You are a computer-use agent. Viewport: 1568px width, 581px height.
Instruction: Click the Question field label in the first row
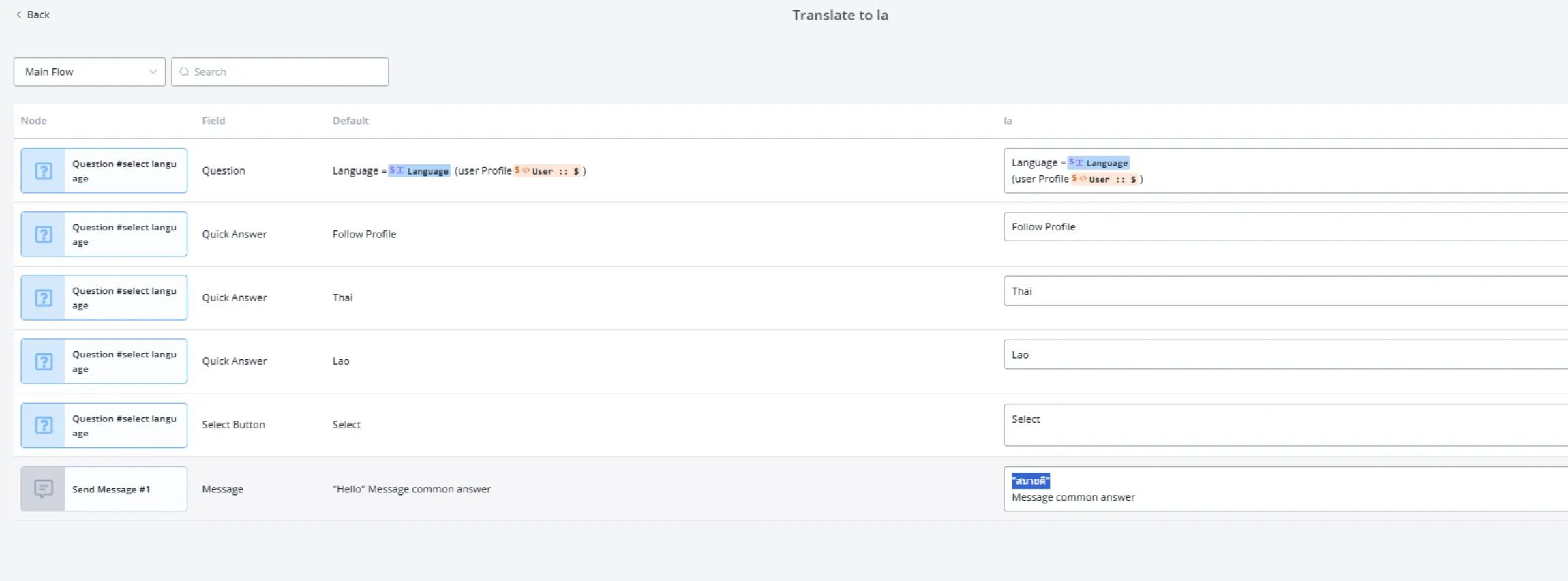pos(224,170)
